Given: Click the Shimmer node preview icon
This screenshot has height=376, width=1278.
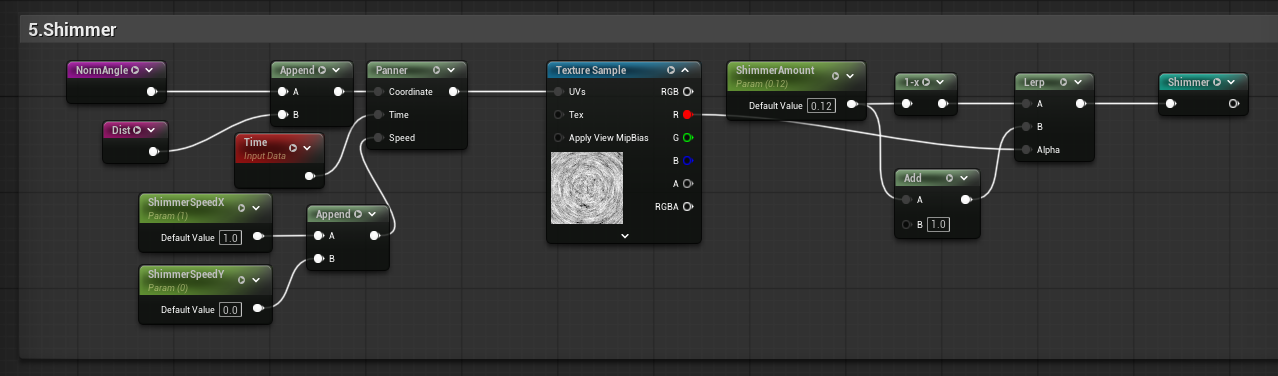Looking at the screenshot, I should click(1217, 82).
